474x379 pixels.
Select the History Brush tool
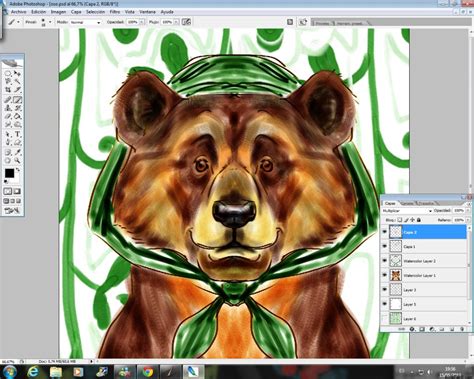click(x=17, y=108)
